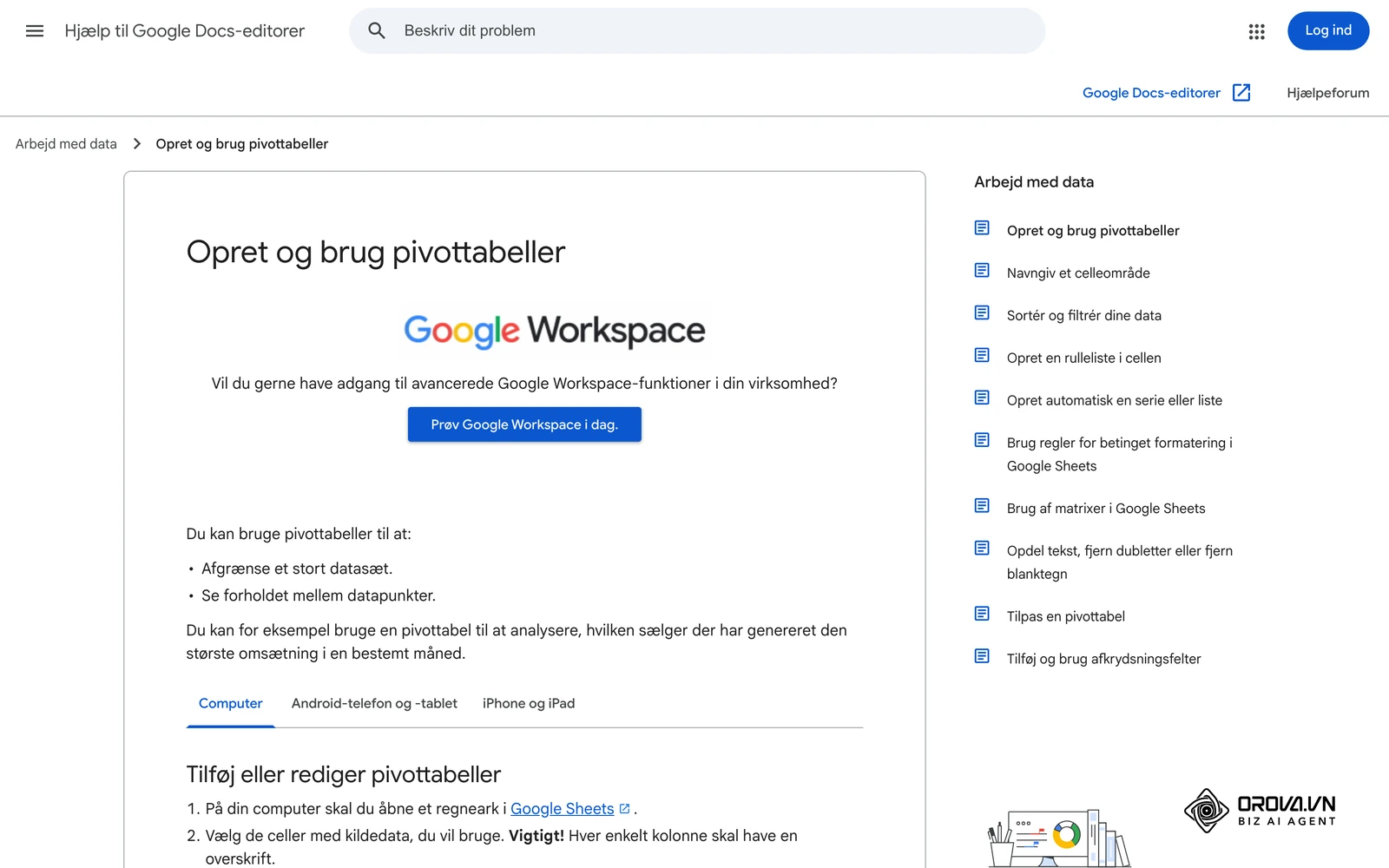Click the Log ind button
Viewport: 1389px width, 868px height.
point(1328,31)
